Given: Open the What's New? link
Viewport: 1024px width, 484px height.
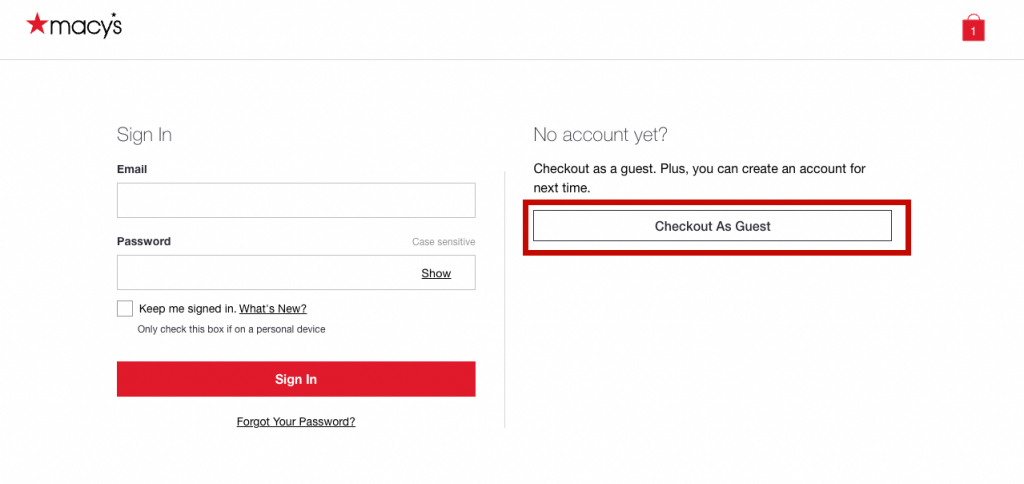Looking at the screenshot, I should pyautogui.click(x=273, y=309).
